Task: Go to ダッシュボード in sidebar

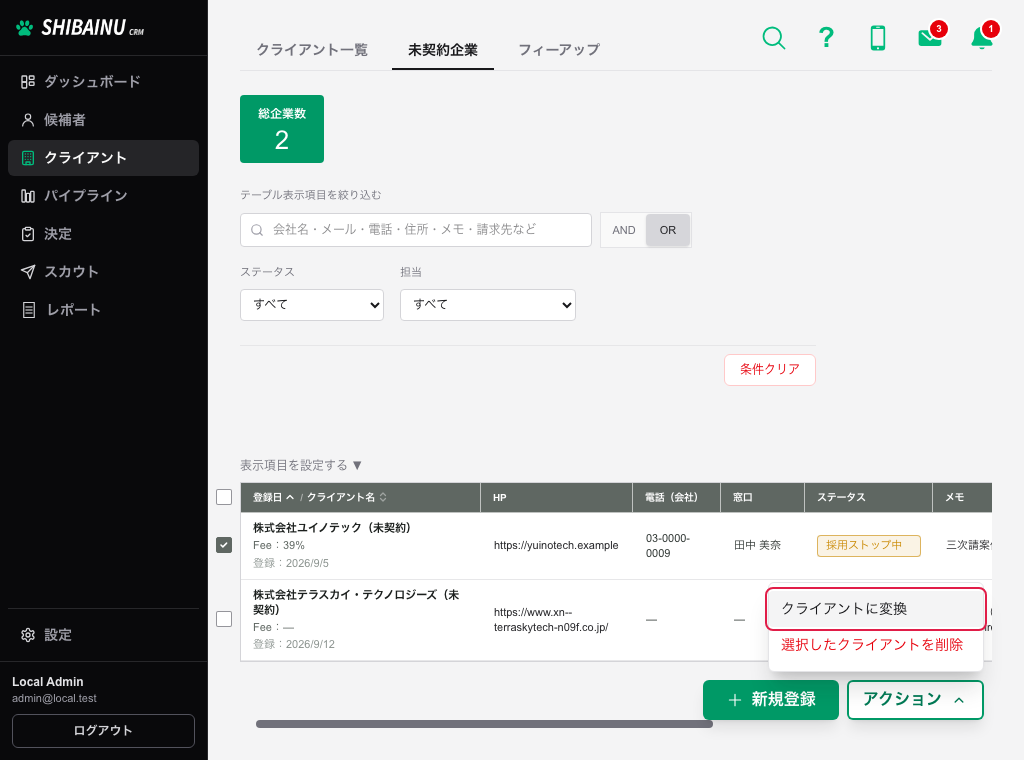Action: 103,82
